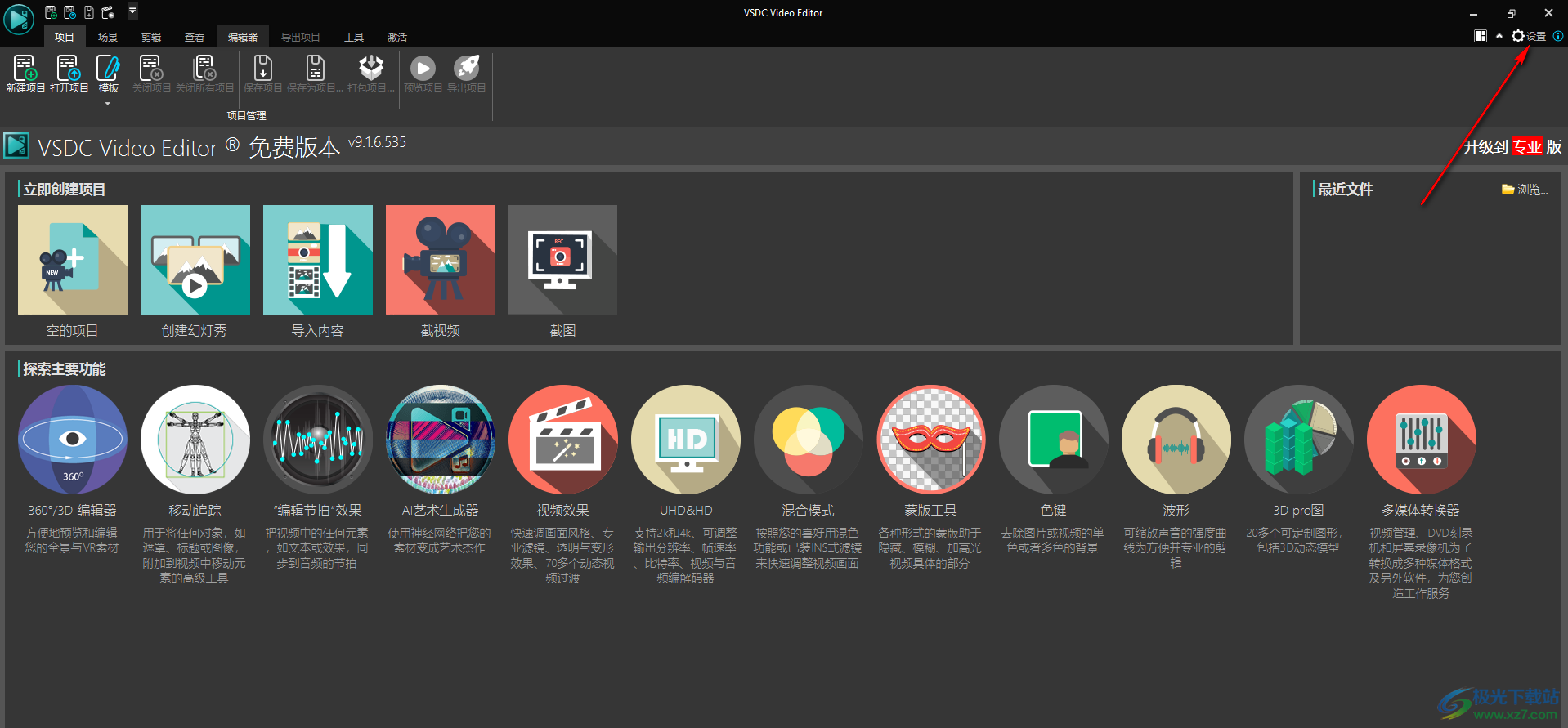Screen dimensions: 1568x728
Task: Switch to the 场景 ribbon tab
Action: click(x=108, y=37)
